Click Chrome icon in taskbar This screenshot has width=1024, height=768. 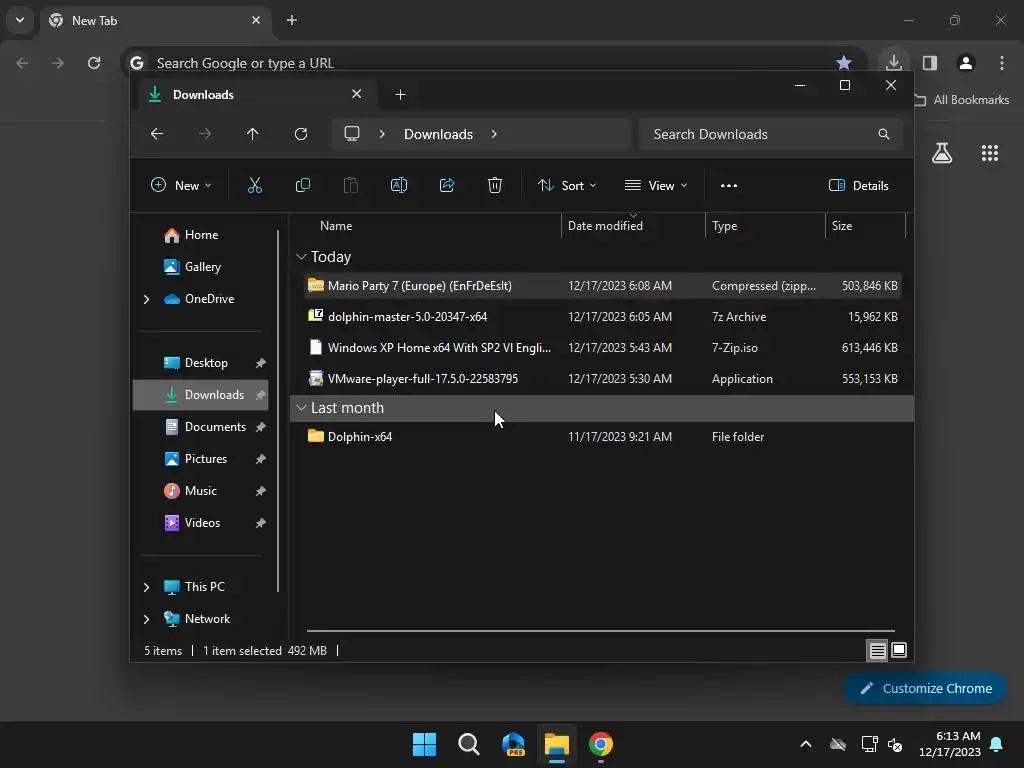pos(601,744)
